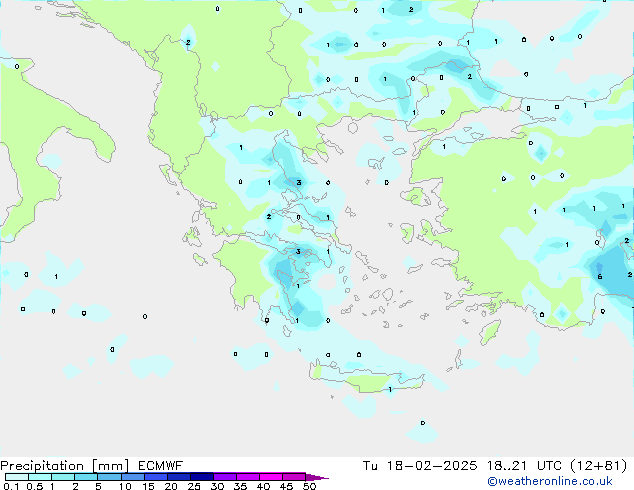Click the '(12+81)' forecast run text
The image size is (634, 490).
(x=599, y=466)
